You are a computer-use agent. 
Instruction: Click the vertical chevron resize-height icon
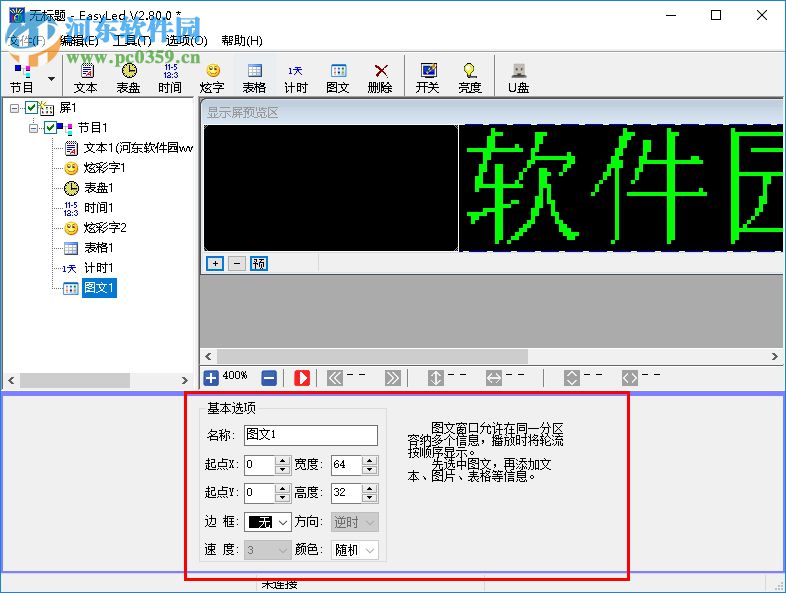click(571, 377)
